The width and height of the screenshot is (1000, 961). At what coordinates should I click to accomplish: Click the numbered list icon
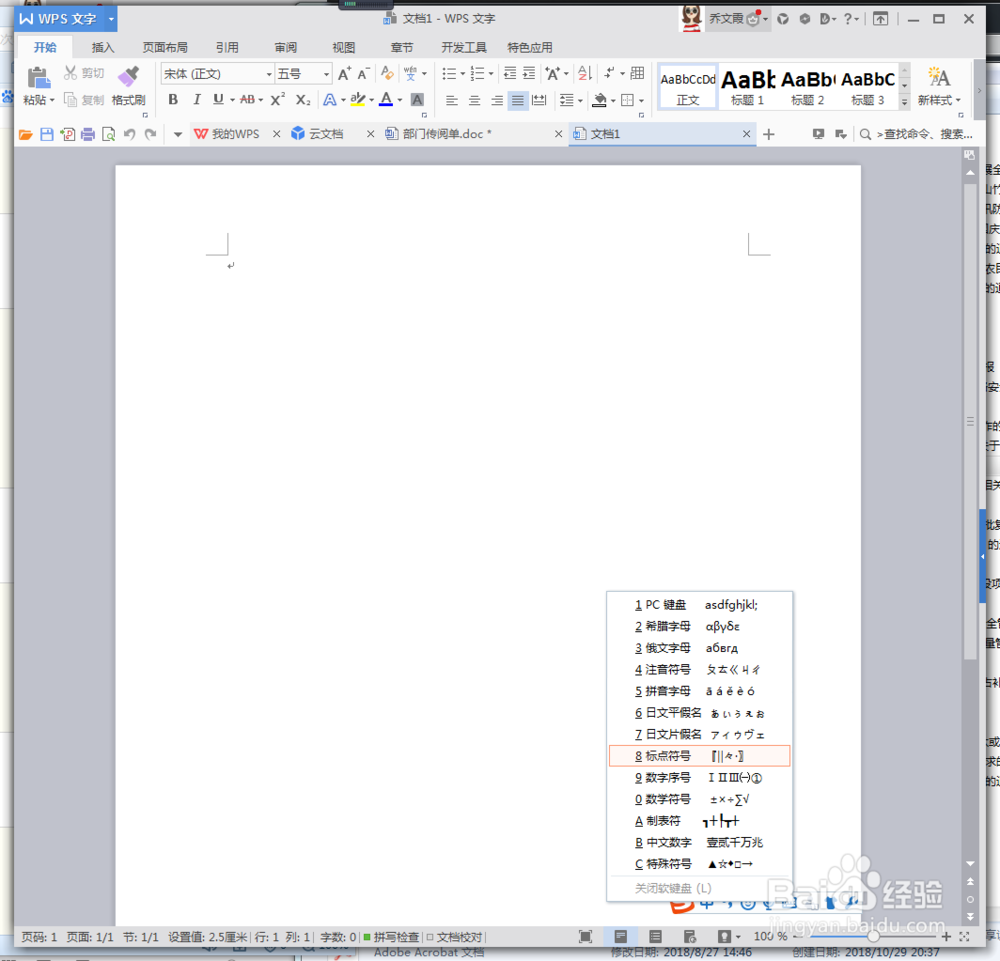[477, 74]
